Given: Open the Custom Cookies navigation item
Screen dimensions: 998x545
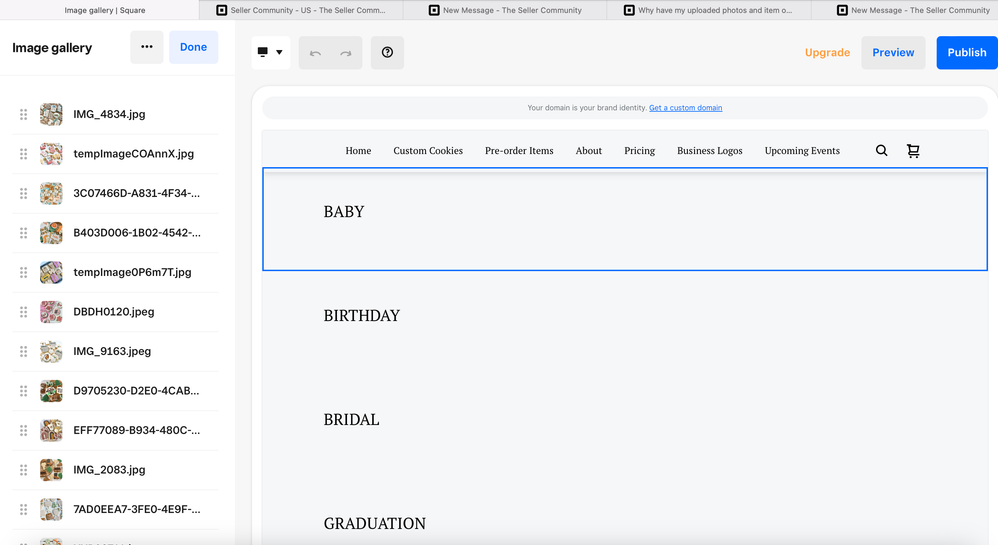Looking at the screenshot, I should pos(428,151).
